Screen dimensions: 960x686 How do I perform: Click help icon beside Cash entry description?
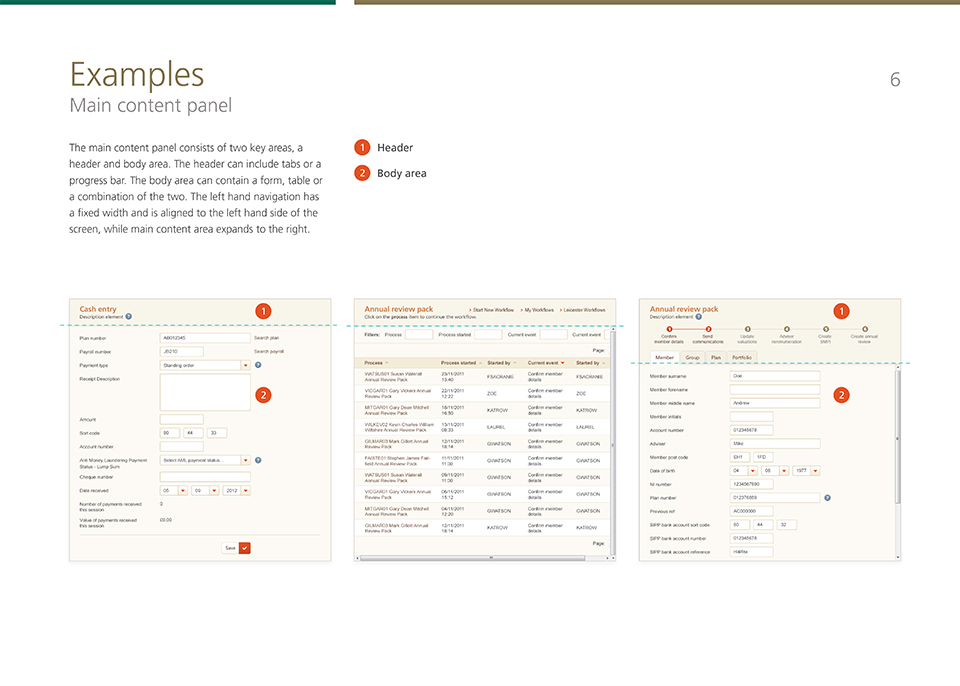point(129,317)
